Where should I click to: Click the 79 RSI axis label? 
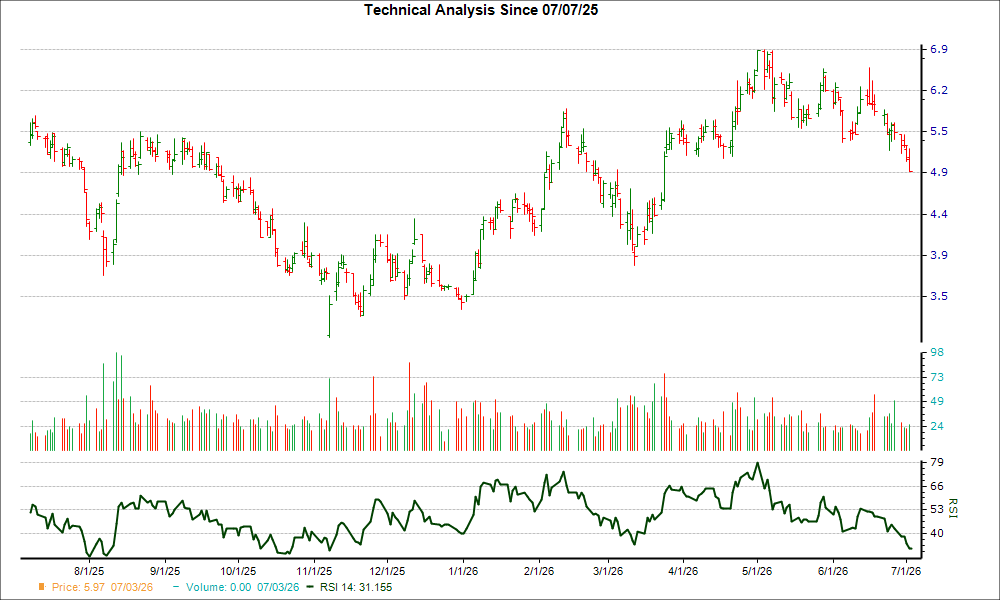[937, 462]
